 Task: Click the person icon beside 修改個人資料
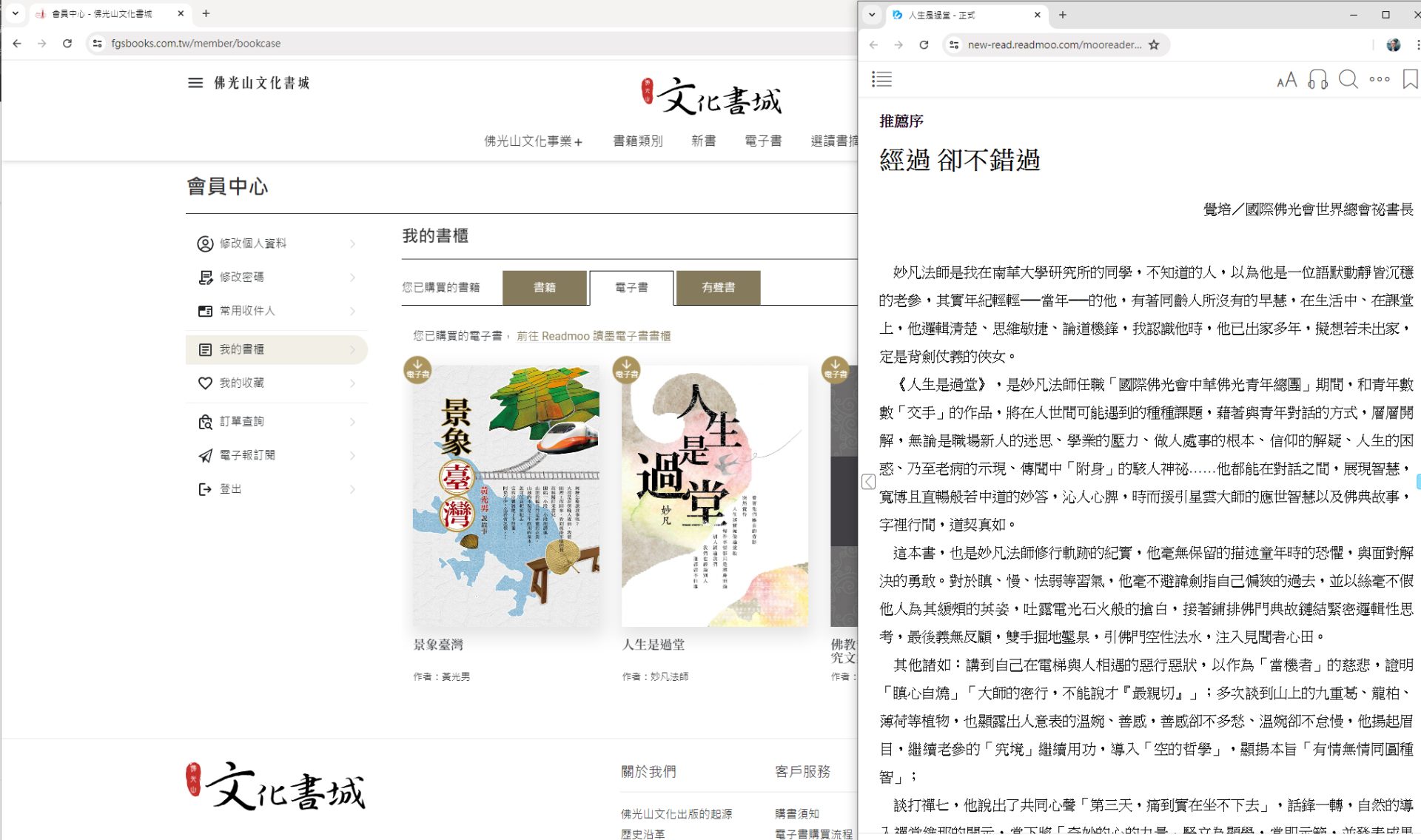(205, 243)
